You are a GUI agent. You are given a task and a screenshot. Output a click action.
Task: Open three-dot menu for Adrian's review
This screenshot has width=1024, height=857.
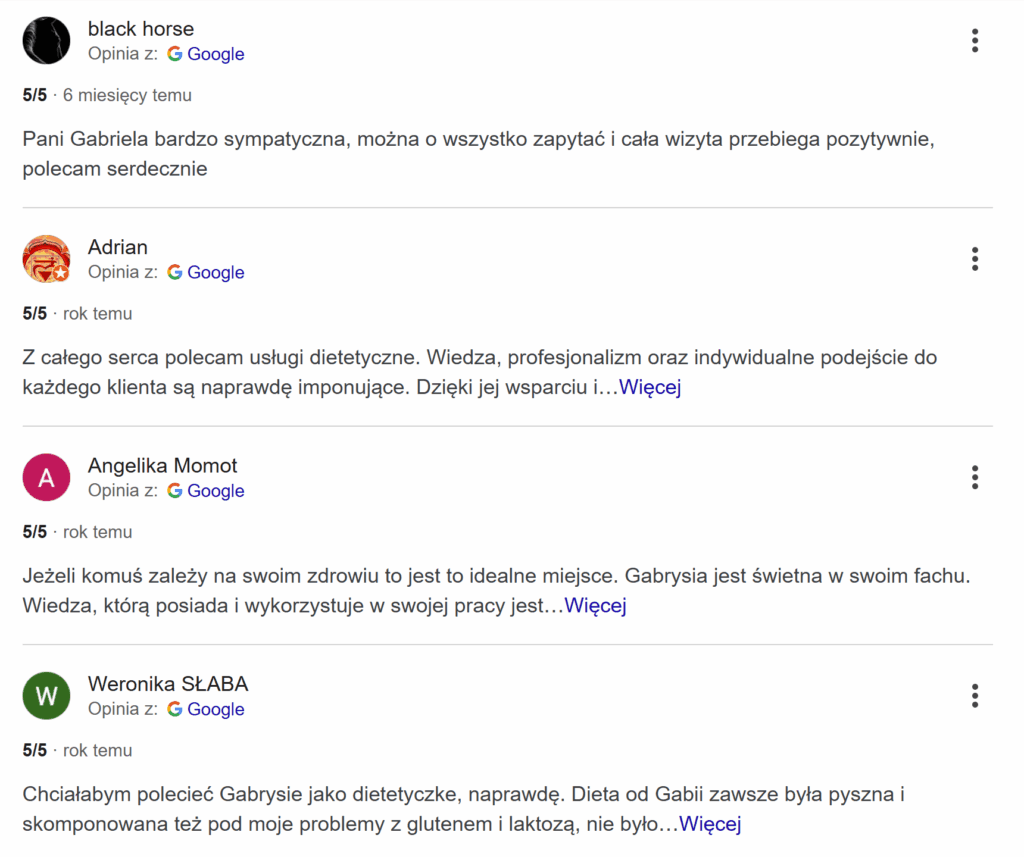click(975, 259)
